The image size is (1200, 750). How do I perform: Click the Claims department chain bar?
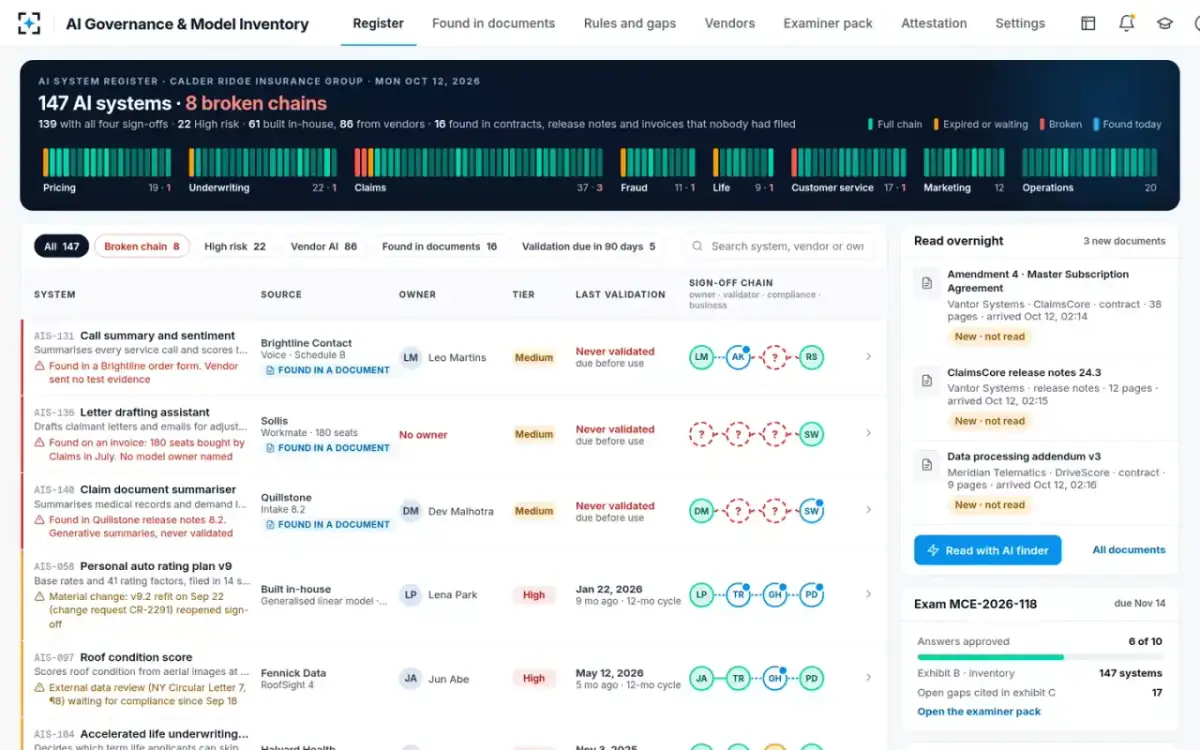pos(479,163)
